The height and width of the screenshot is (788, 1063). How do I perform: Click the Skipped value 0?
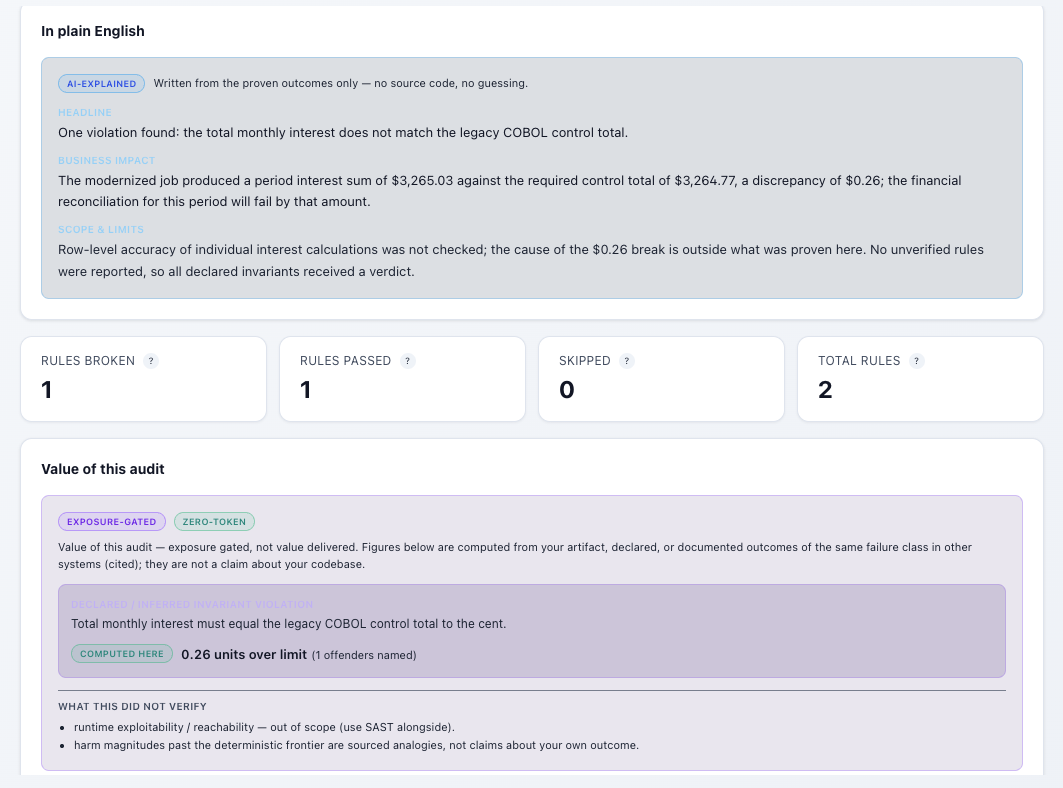[567, 390]
